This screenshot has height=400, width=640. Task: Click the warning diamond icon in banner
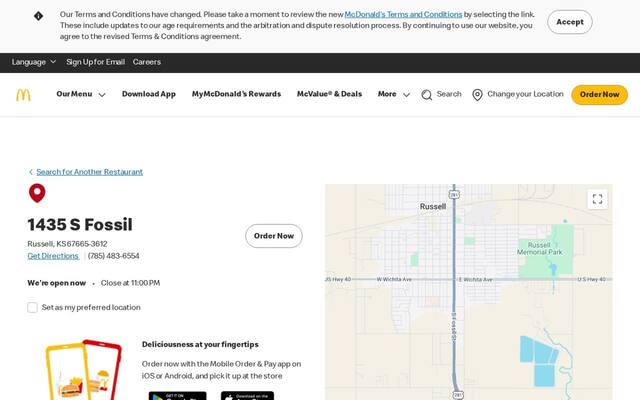(x=38, y=16)
